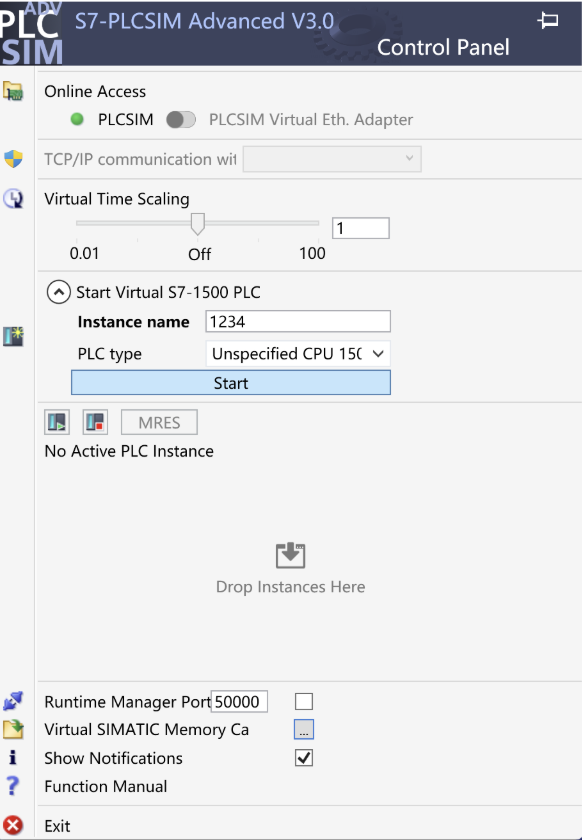Open the PLC type dropdown
Screen dimensions: 582x840
tap(298, 354)
